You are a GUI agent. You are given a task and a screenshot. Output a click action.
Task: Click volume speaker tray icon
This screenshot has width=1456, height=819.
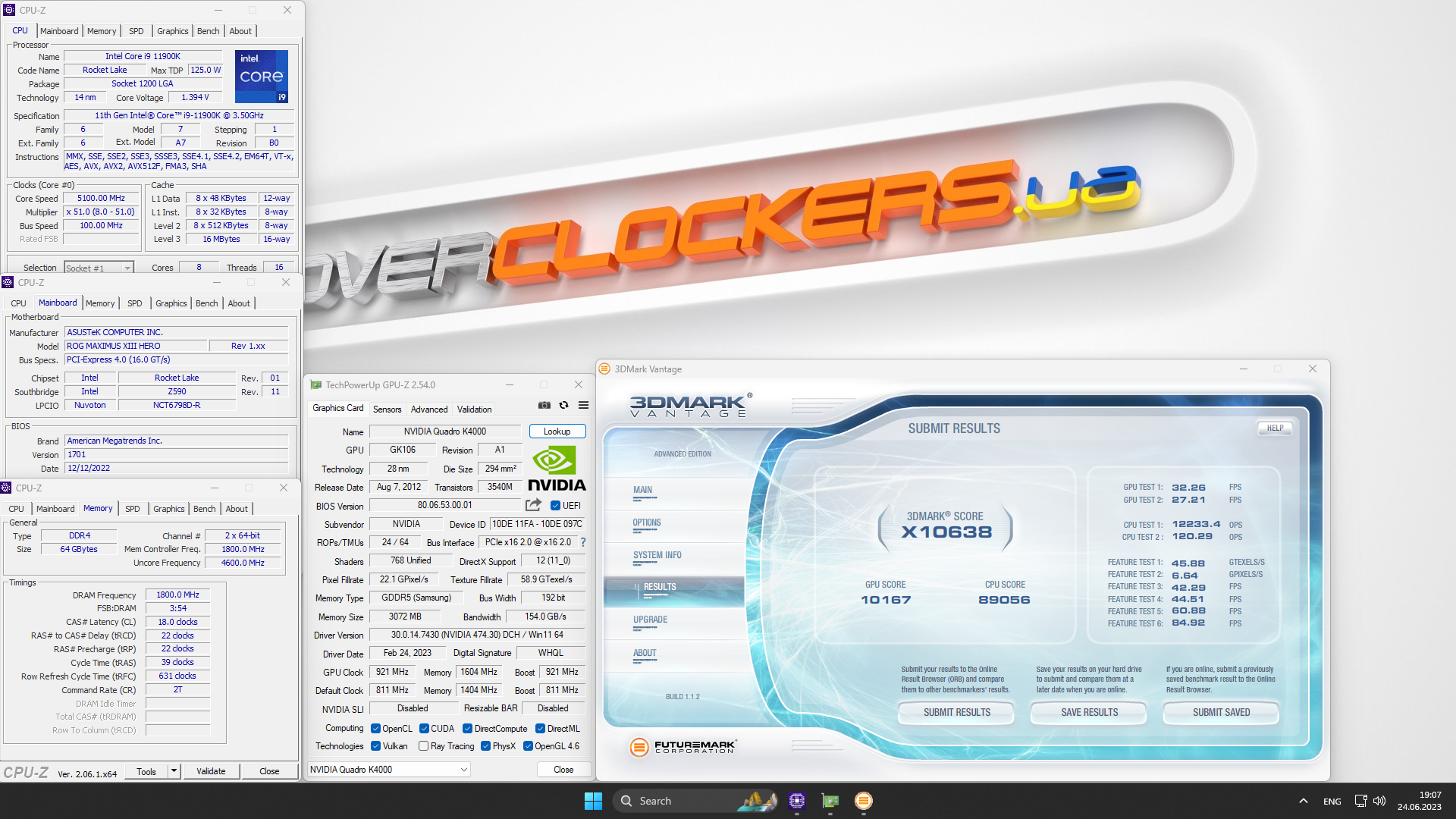pos(1379,801)
